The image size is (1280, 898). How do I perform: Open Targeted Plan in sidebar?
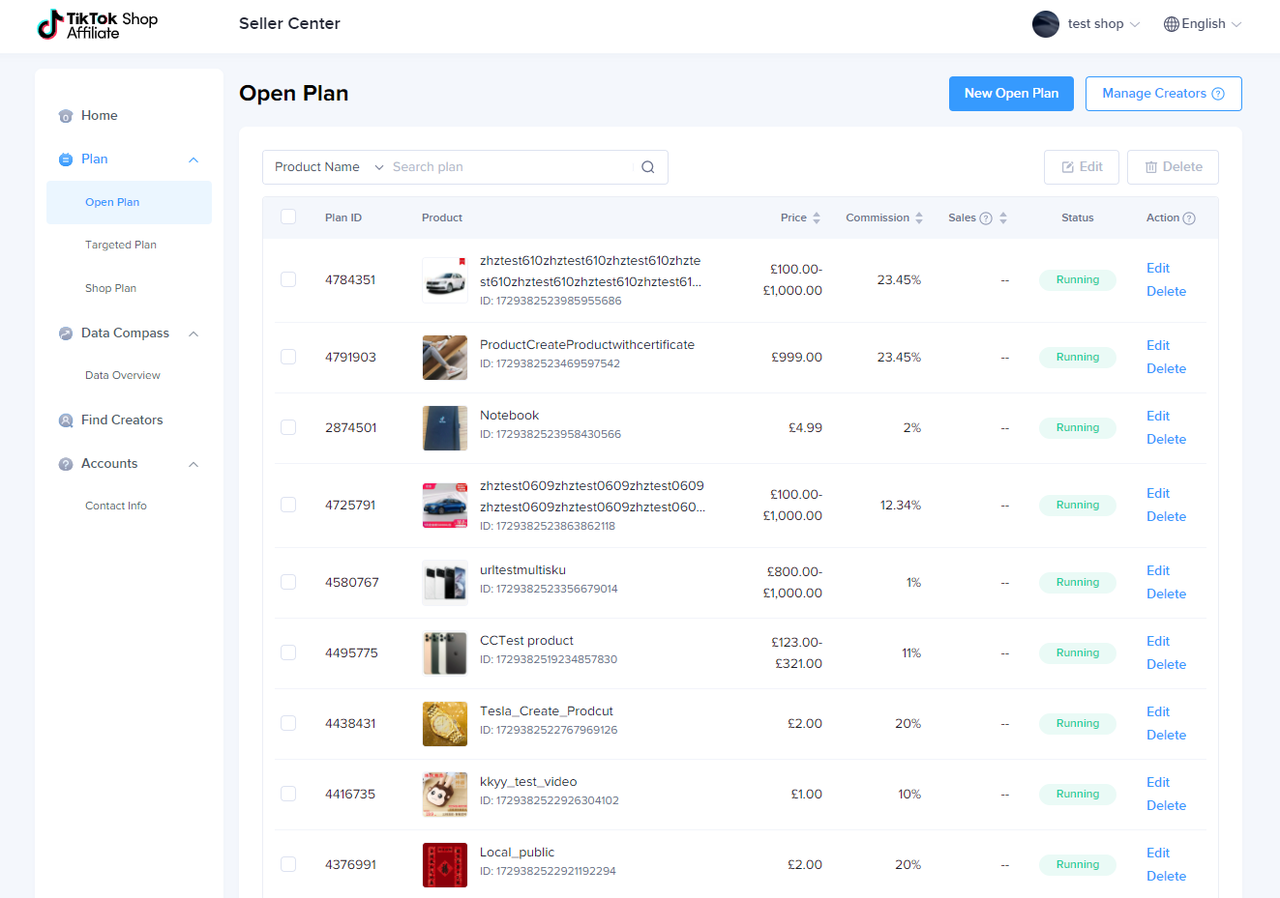(x=120, y=245)
